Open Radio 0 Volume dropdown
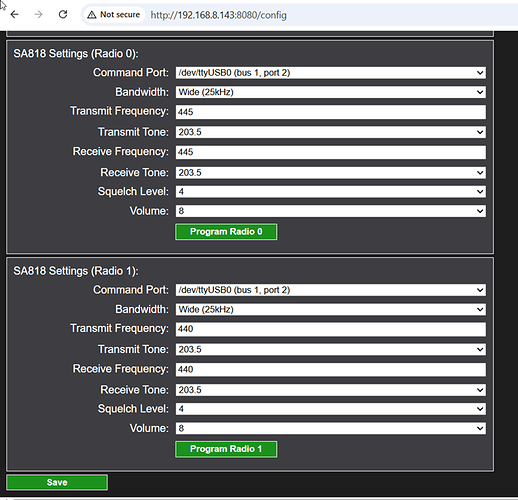Viewport: 518px width, 500px height. click(331, 211)
